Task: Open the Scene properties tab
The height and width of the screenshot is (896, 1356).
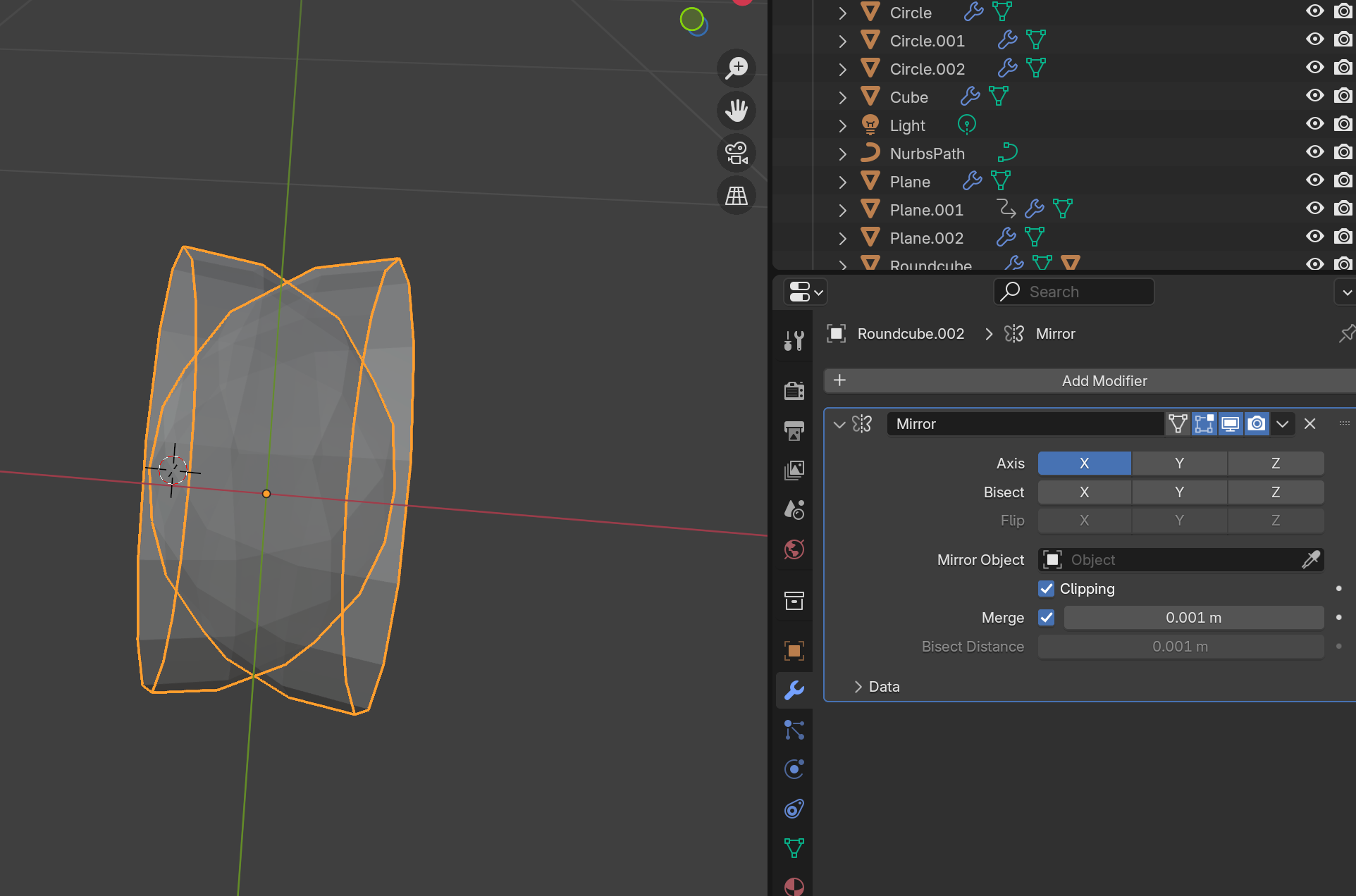Action: (794, 509)
